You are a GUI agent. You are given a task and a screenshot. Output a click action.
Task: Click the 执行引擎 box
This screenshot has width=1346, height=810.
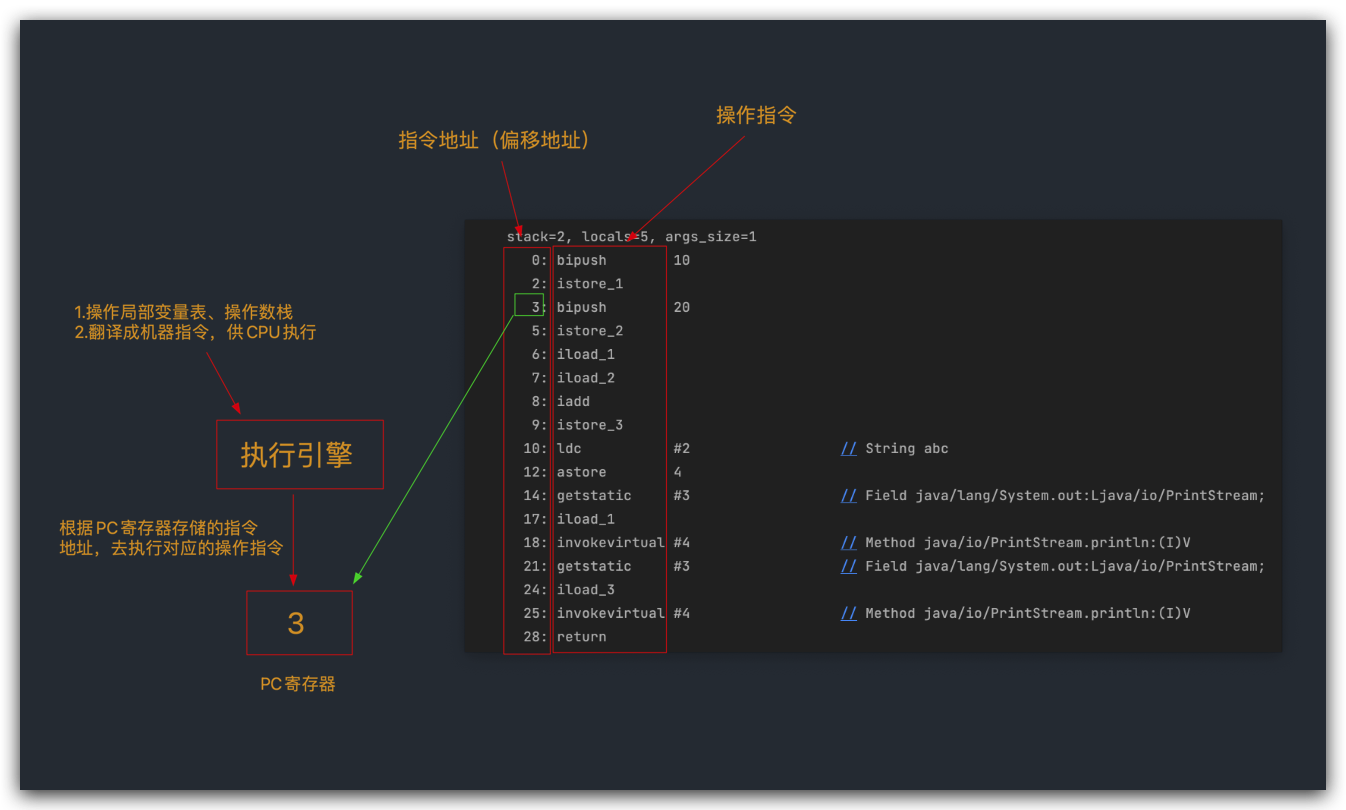point(299,455)
